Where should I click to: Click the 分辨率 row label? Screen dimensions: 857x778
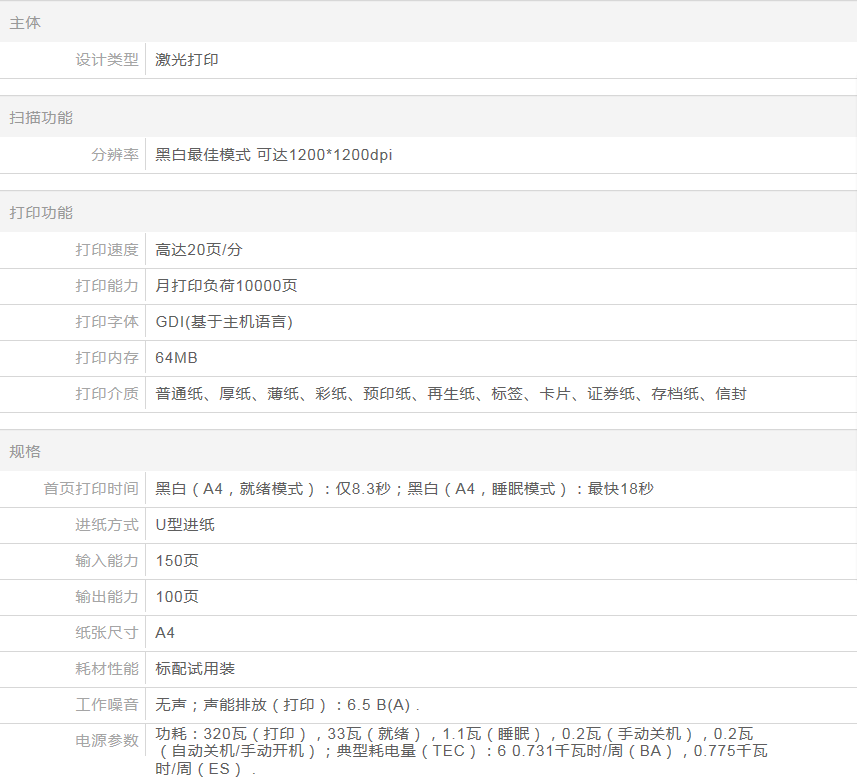115,155
